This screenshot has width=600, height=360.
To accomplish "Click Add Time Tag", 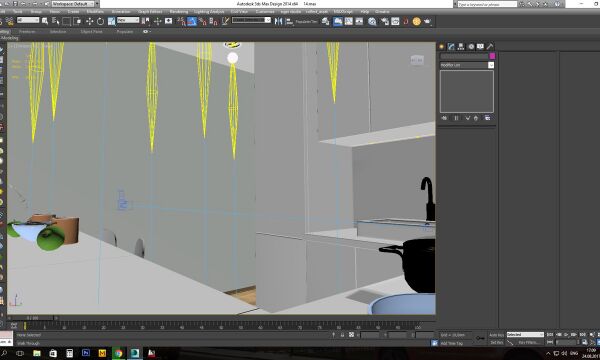I will click(452, 343).
